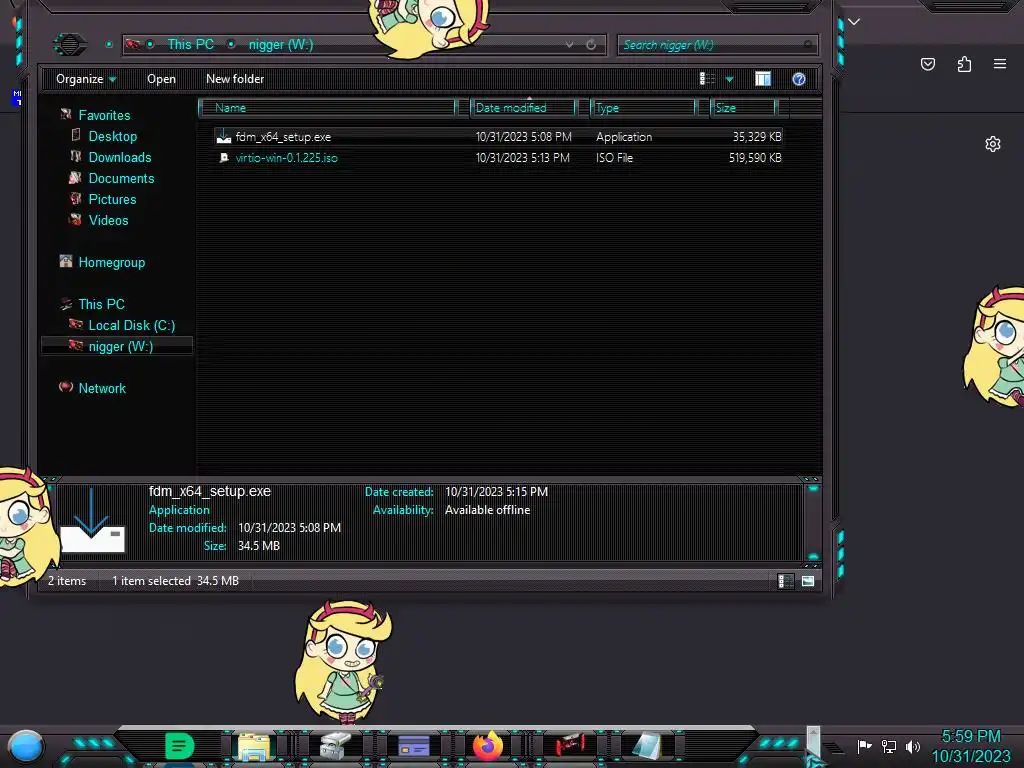Open the Firefox hamburger application menu
This screenshot has height=768, width=1024.
coord(1000,64)
